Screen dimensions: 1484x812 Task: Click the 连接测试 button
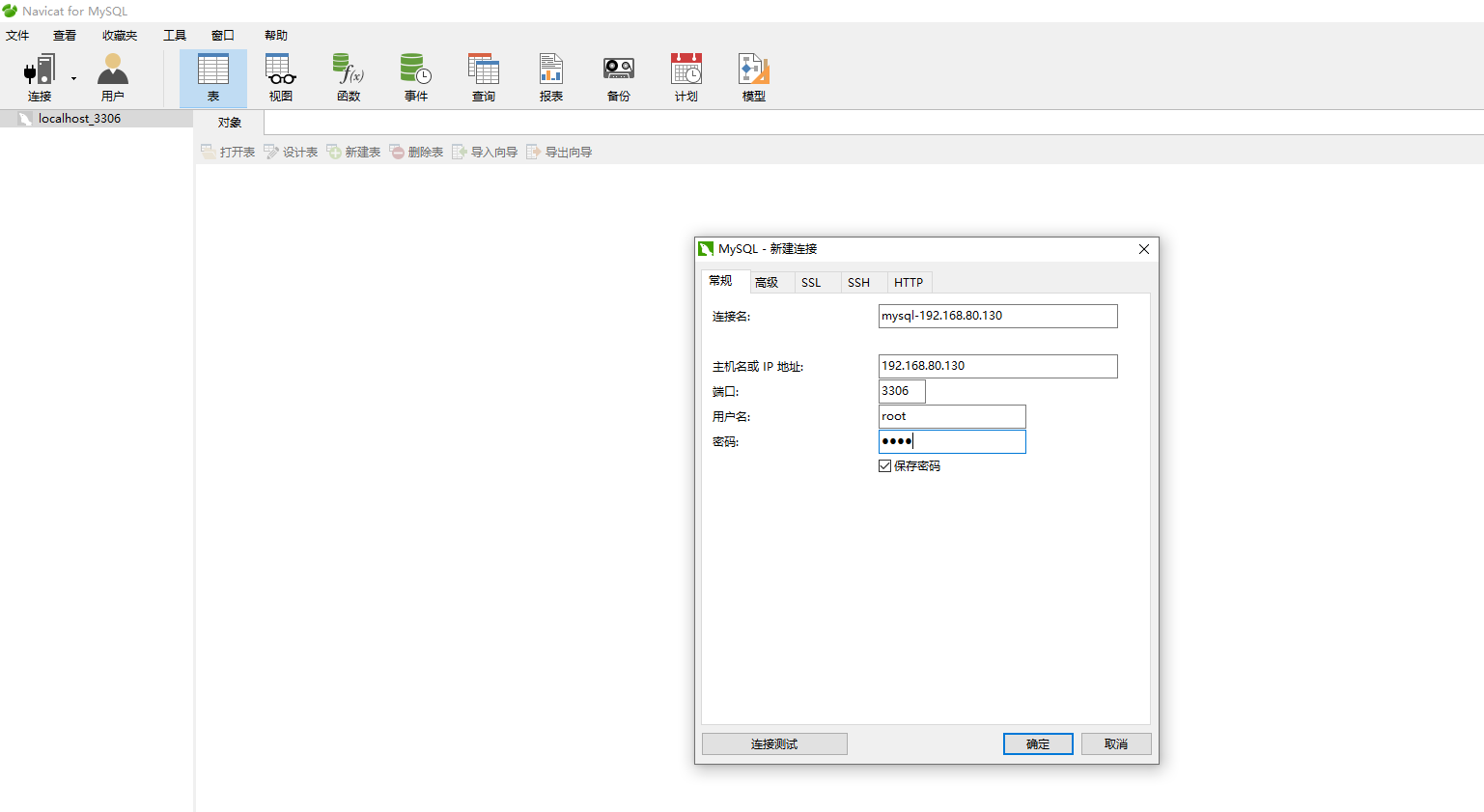[x=774, y=744]
